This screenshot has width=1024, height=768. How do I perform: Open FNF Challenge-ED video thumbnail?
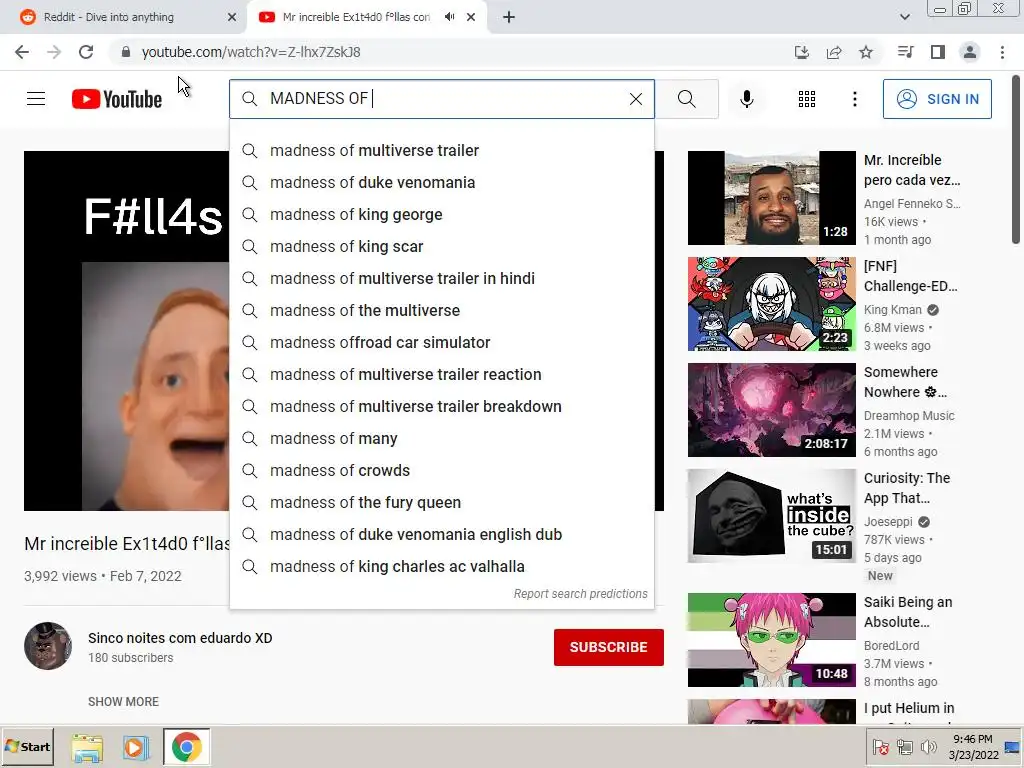pos(771,304)
